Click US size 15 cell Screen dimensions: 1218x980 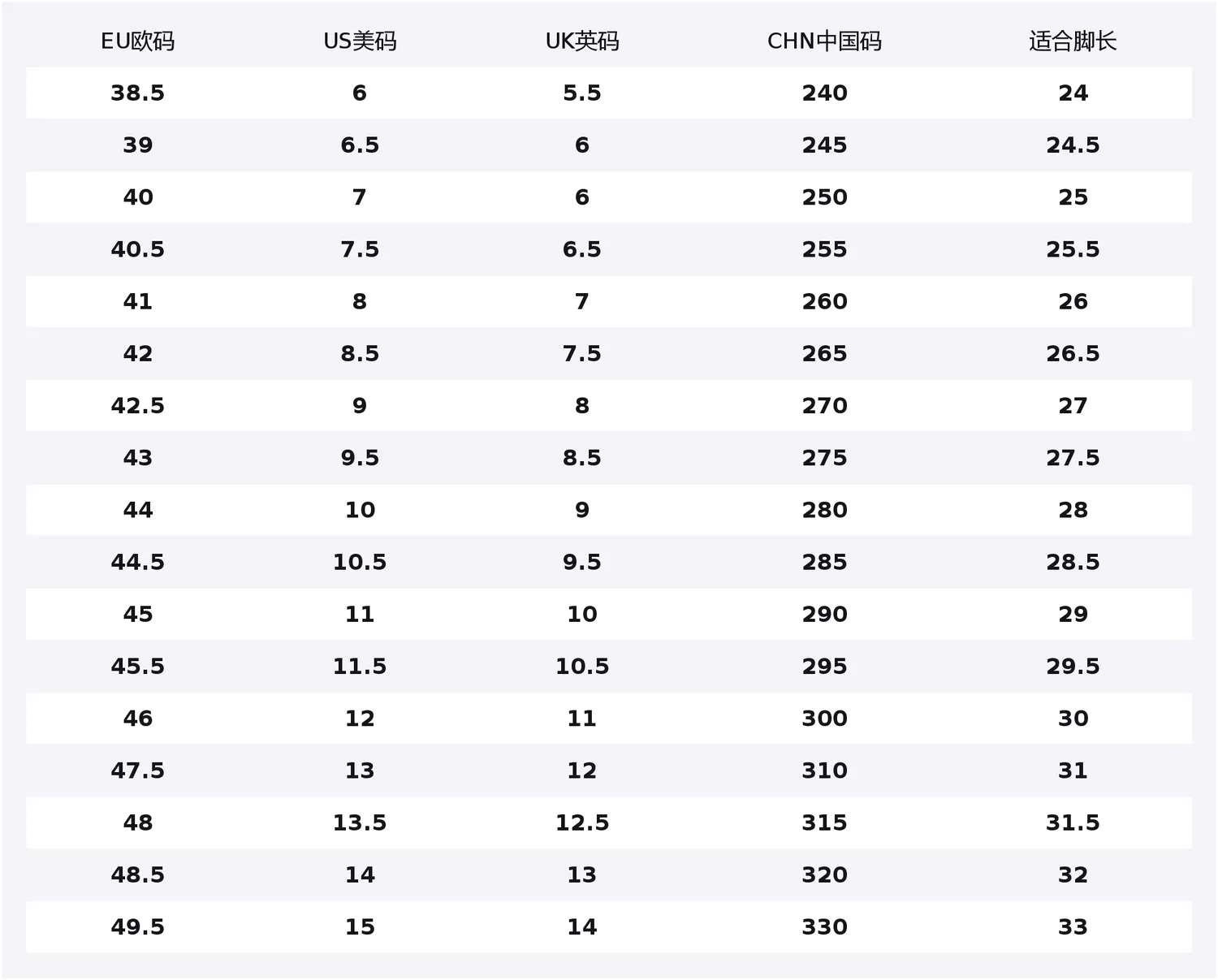tap(360, 927)
